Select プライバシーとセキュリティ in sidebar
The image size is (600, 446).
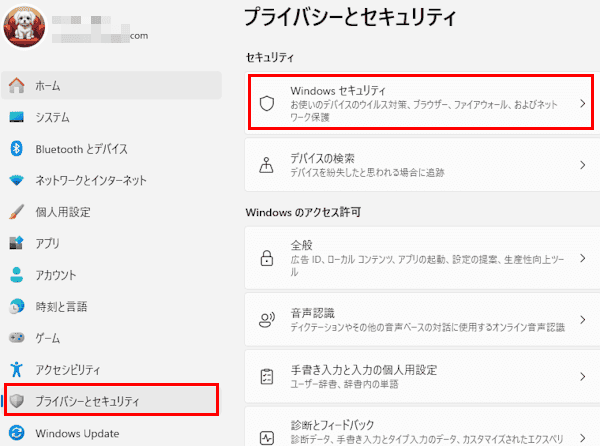tap(111, 400)
